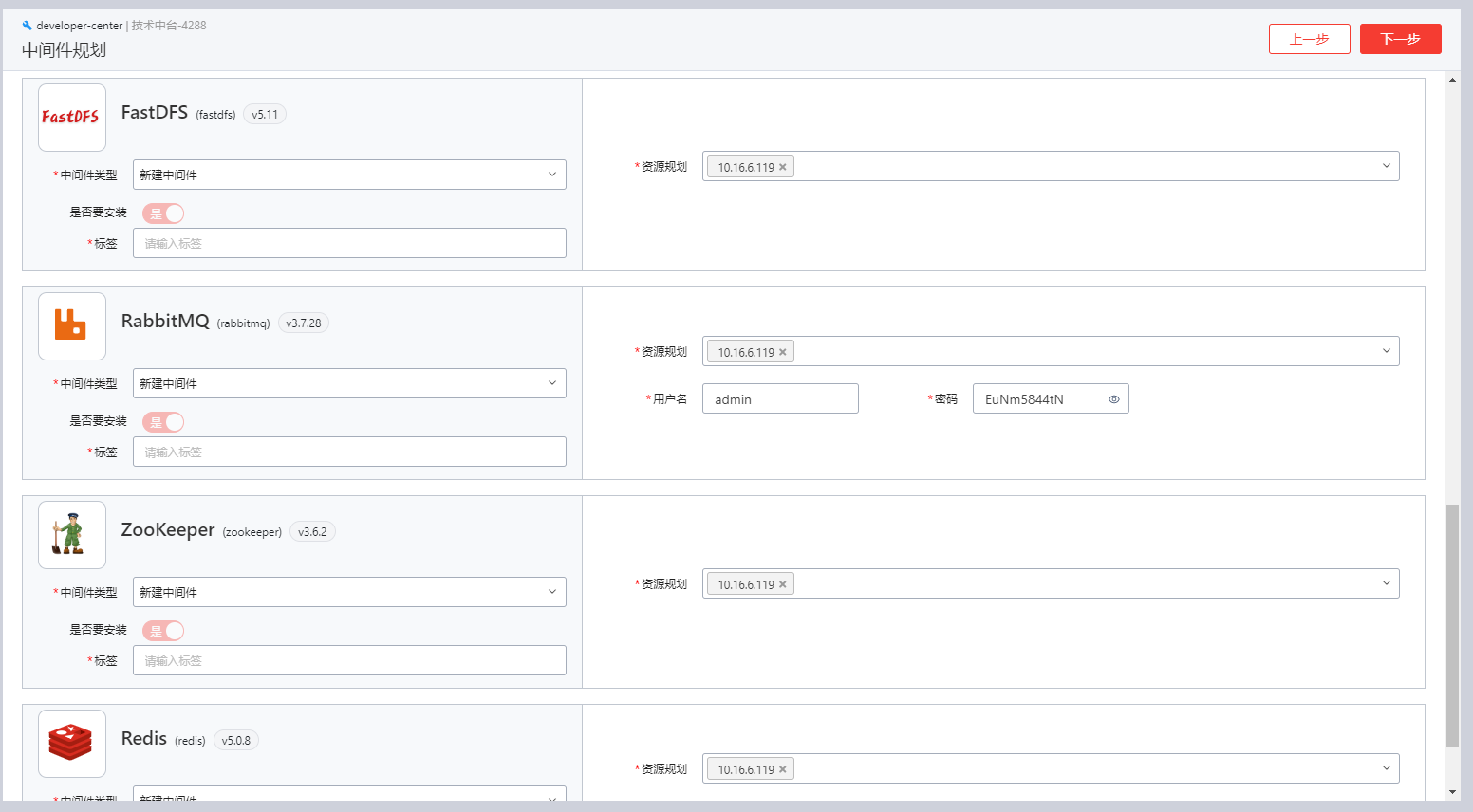Show RabbitMQ password with eye icon
Viewport: 1473px width, 812px height.
click(x=1114, y=399)
